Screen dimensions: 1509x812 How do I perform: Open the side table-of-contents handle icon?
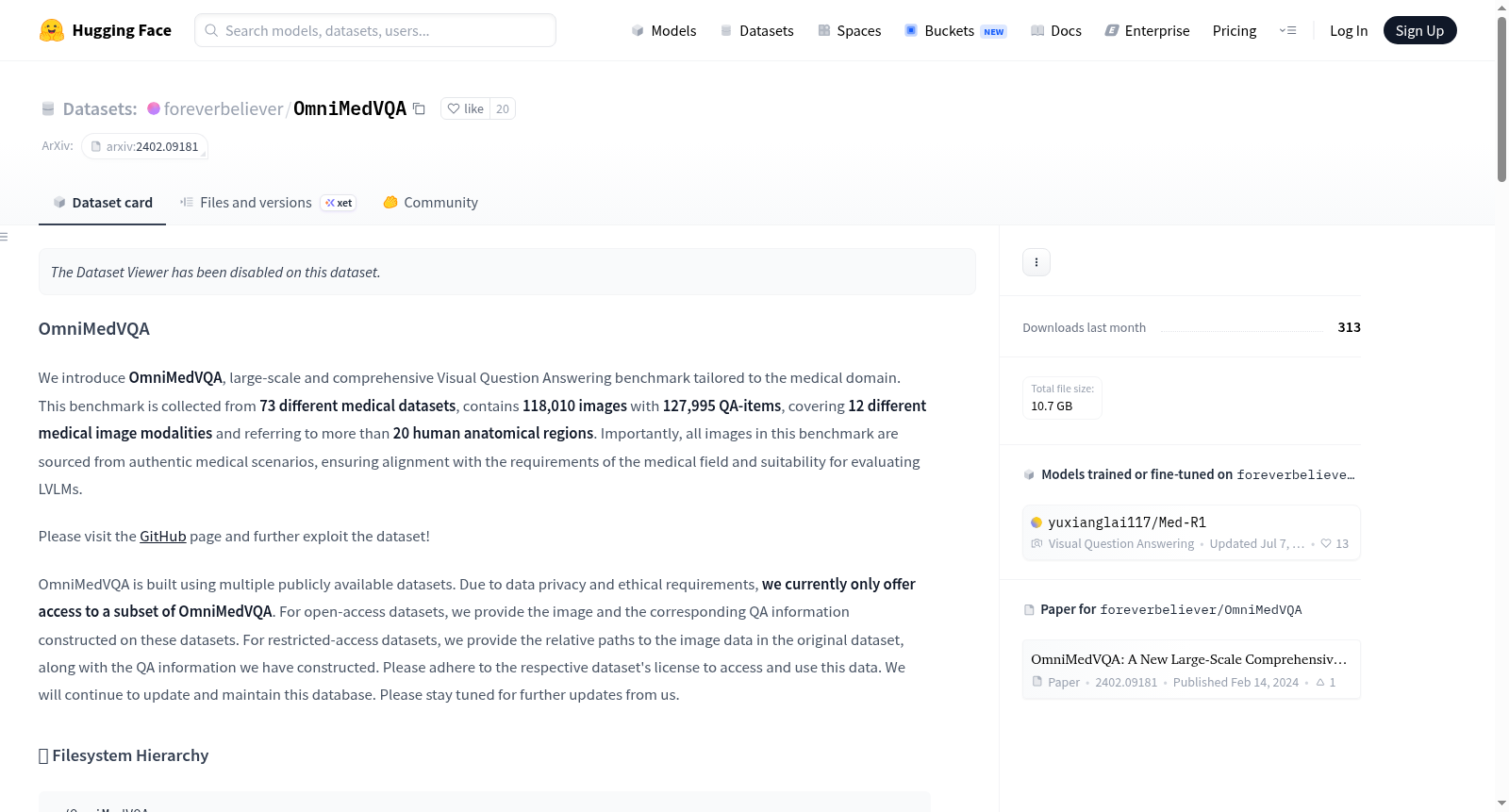point(4,237)
